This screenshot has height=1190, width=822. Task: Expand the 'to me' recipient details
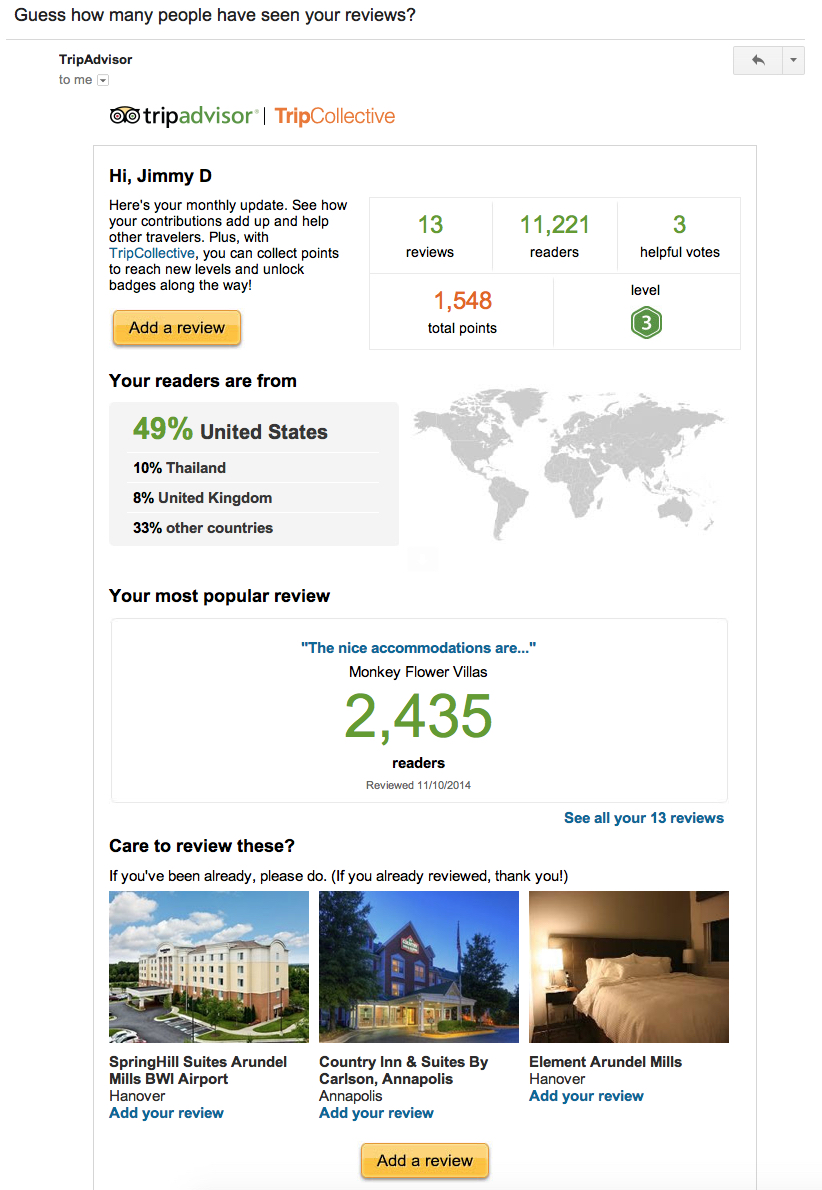point(102,80)
